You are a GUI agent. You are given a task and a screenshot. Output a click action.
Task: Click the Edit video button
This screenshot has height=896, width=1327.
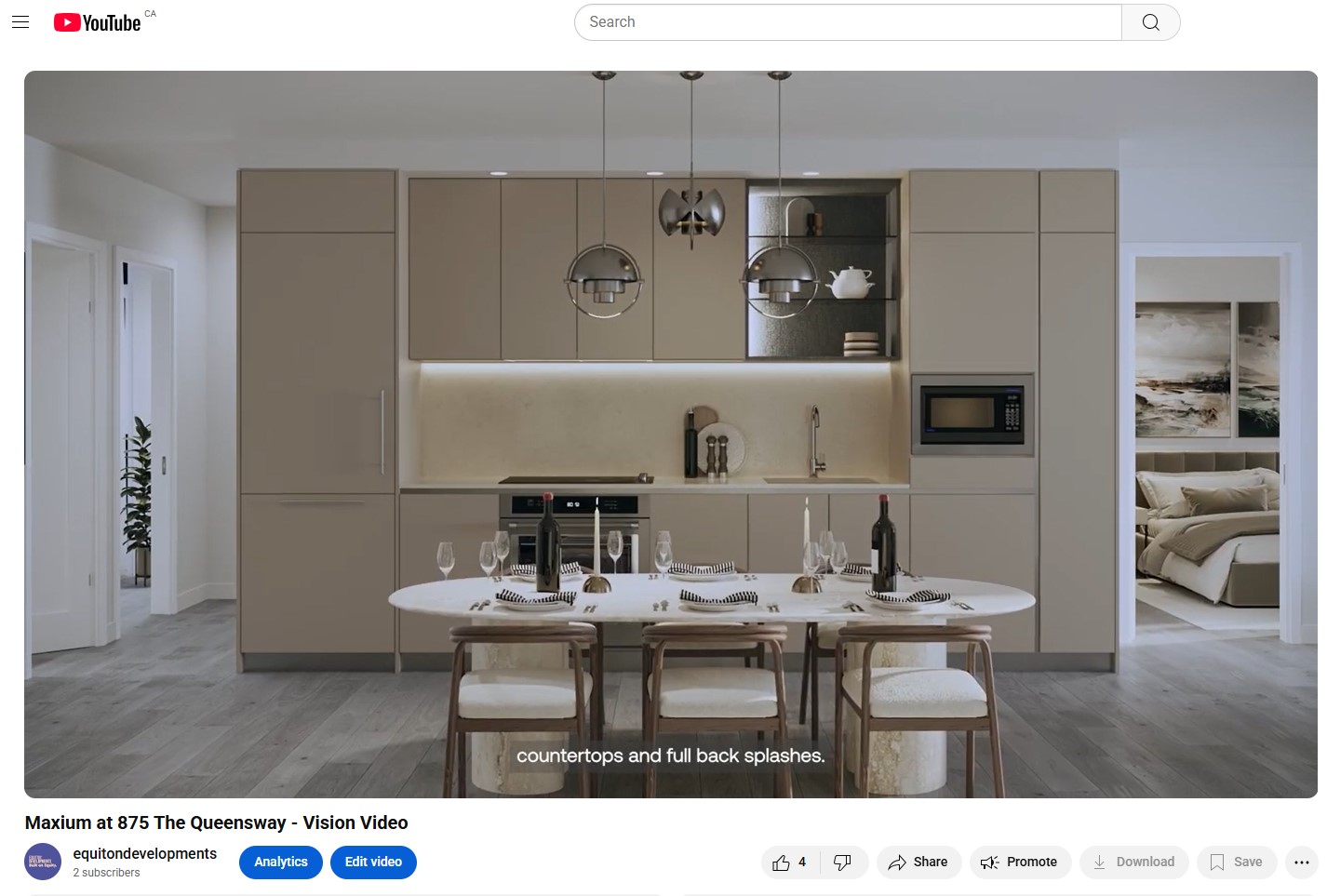373,863
